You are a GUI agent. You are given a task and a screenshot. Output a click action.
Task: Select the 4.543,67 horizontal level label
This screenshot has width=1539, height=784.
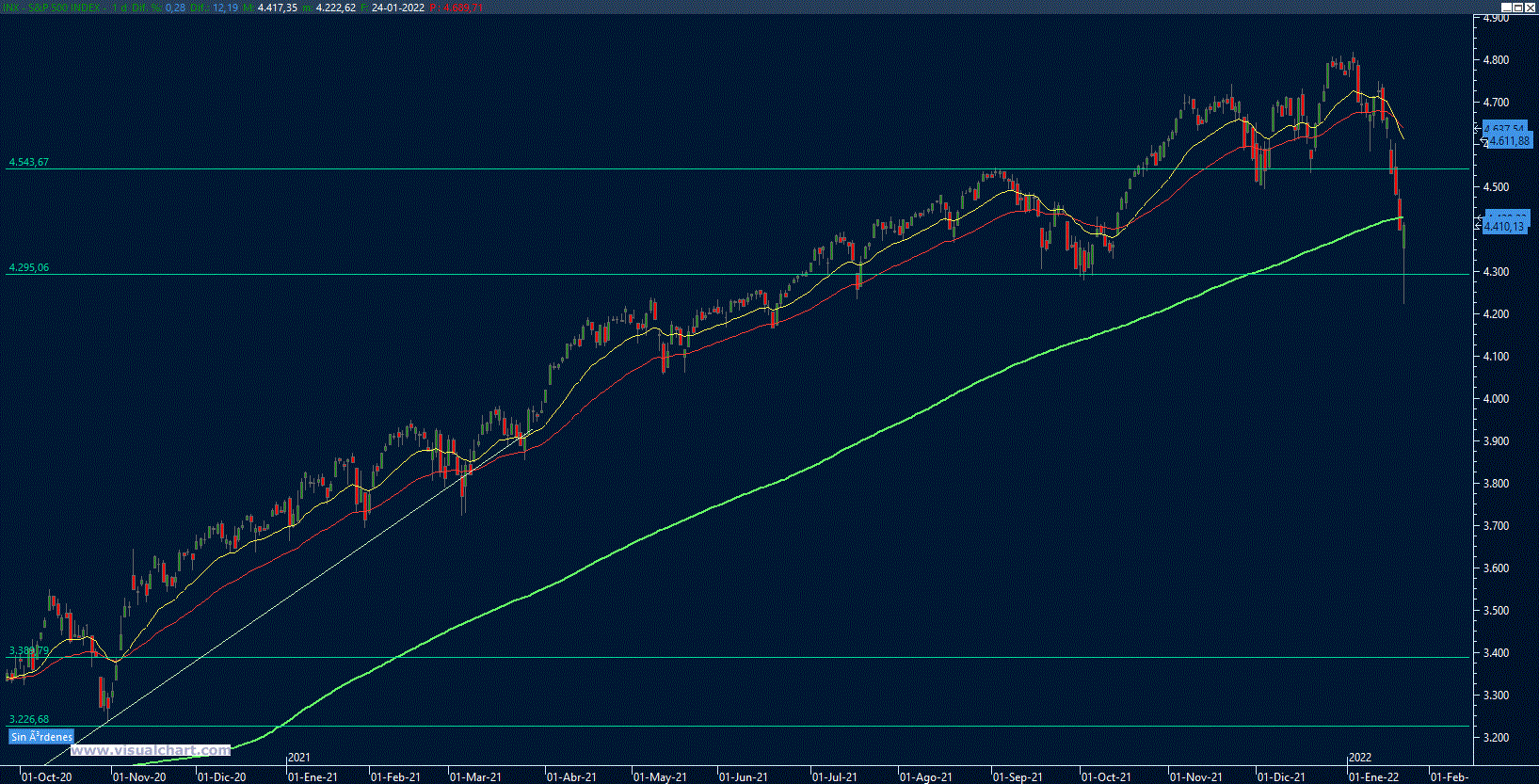pos(28,162)
